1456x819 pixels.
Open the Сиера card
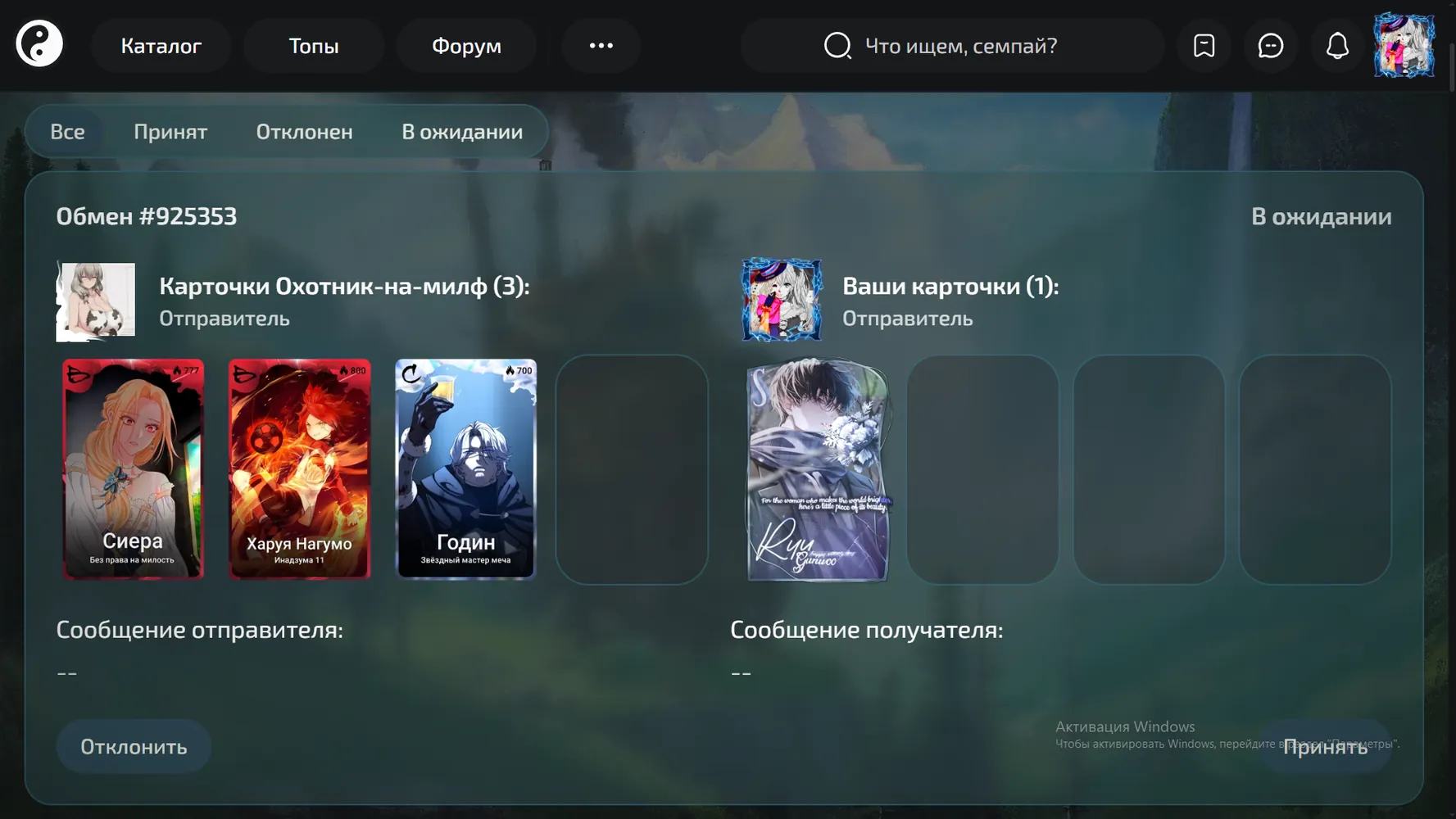coord(133,469)
